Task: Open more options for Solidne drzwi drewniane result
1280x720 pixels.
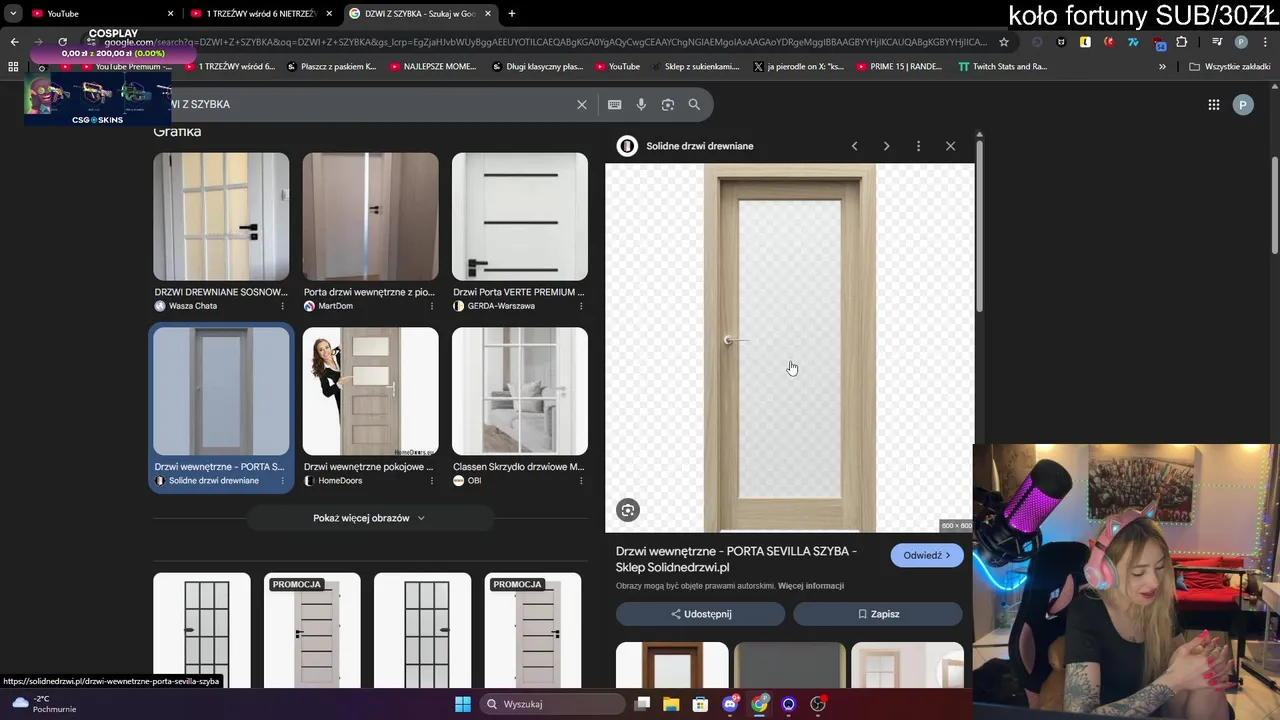Action: pos(282,481)
